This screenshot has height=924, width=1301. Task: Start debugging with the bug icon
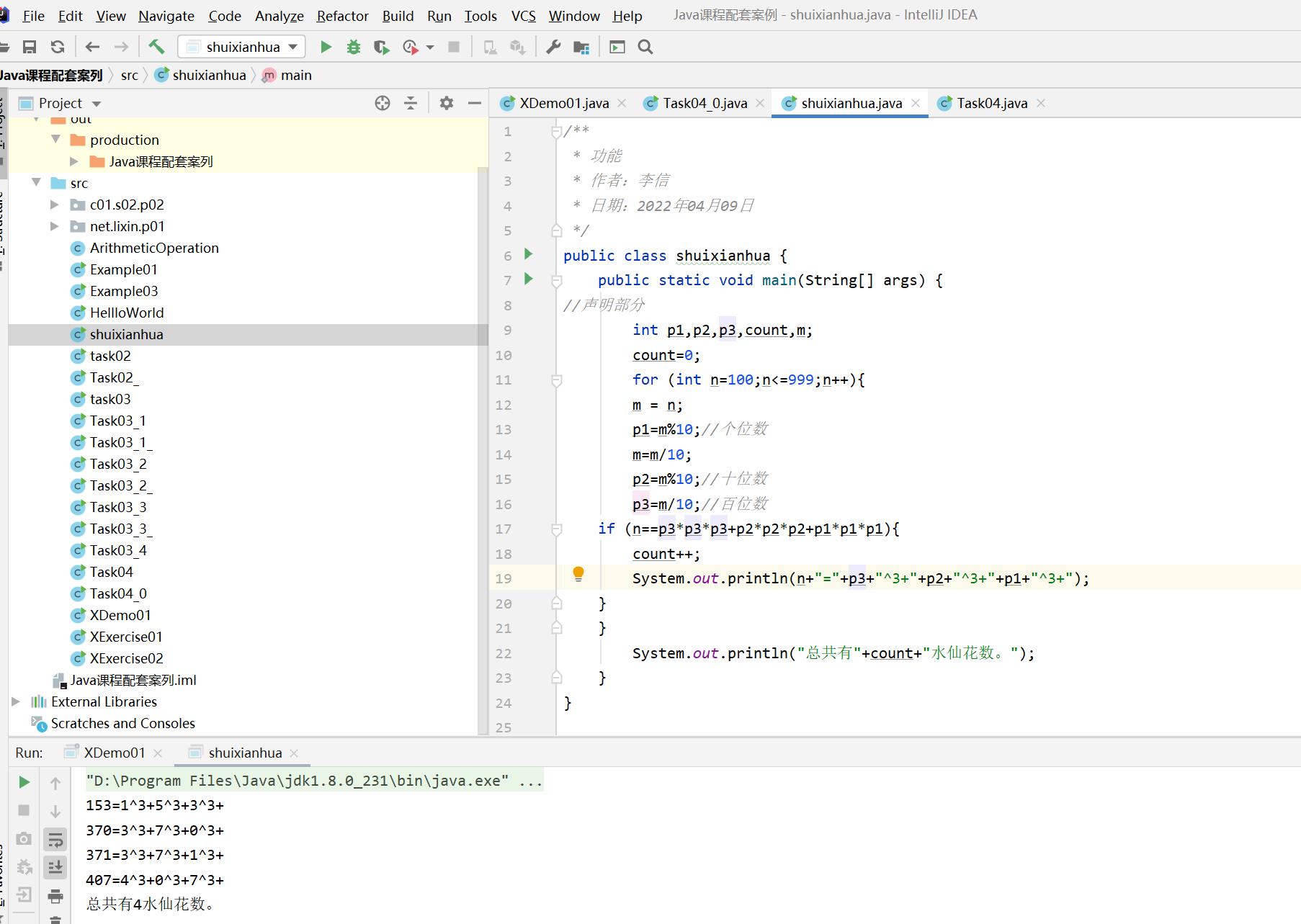tap(354, 47)
